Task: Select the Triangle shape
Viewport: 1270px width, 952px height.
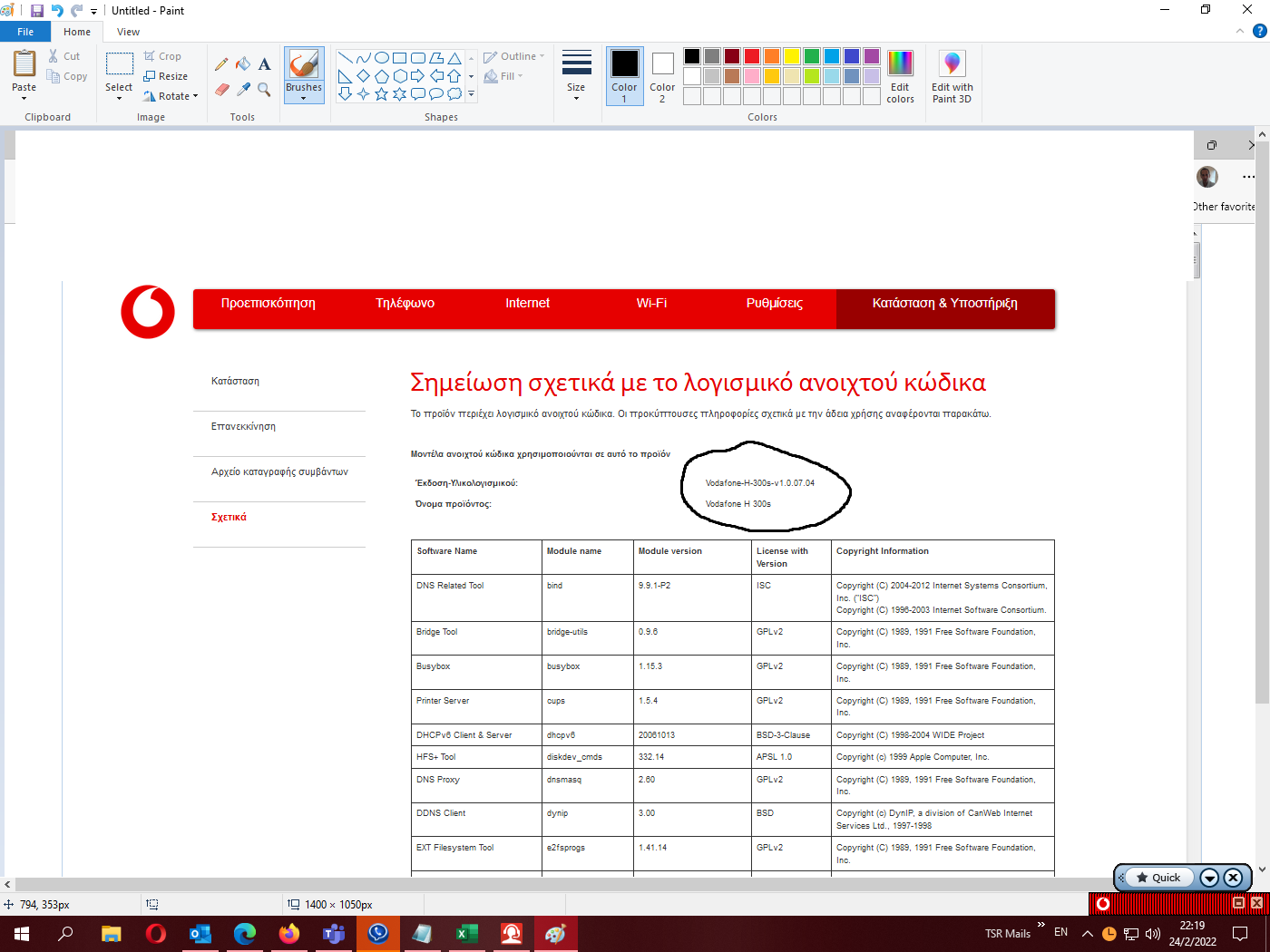Action: tap(454, 58)
